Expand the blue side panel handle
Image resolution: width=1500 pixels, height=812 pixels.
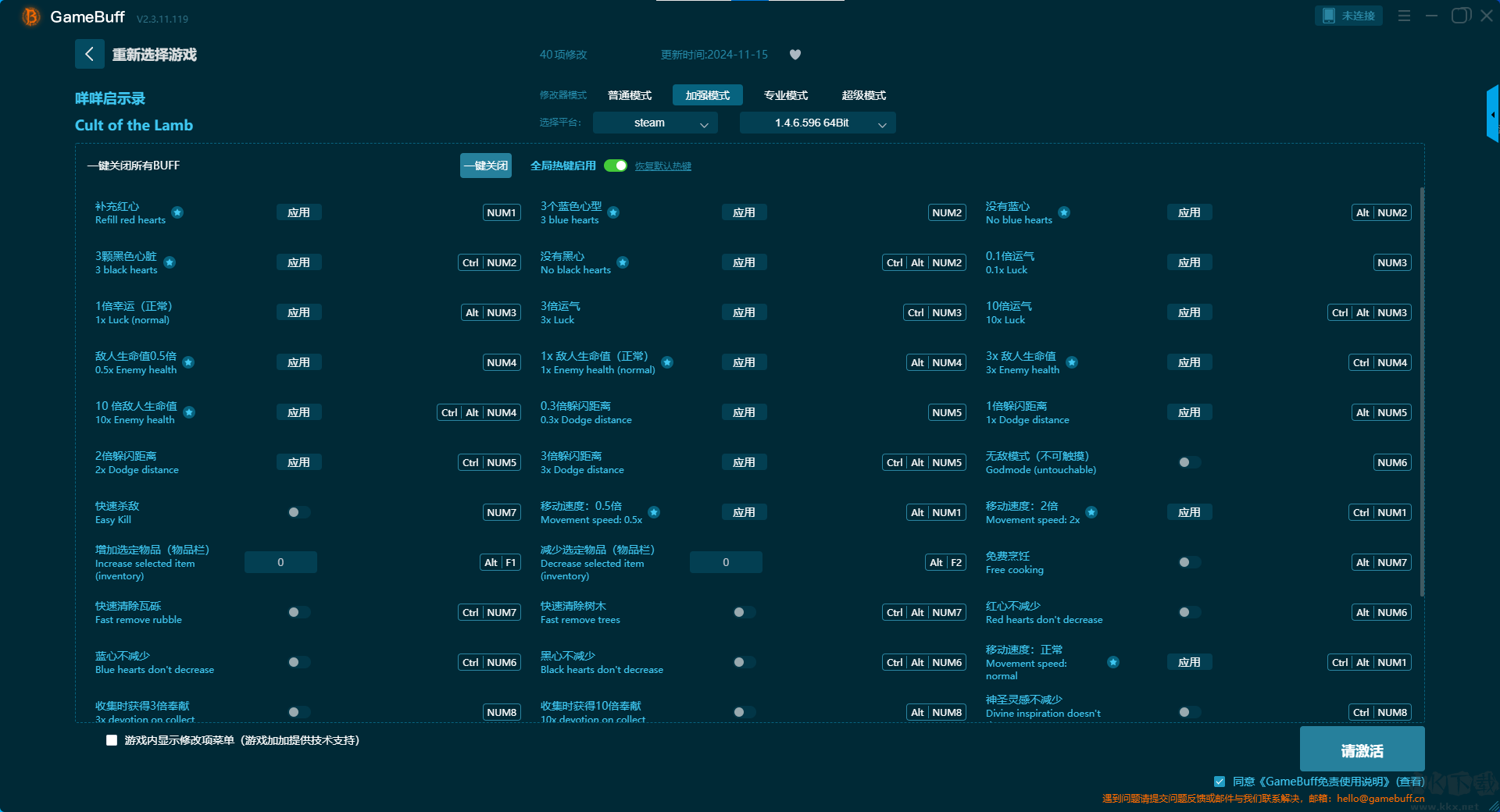pyautogui.click(x=1493, y=114)
